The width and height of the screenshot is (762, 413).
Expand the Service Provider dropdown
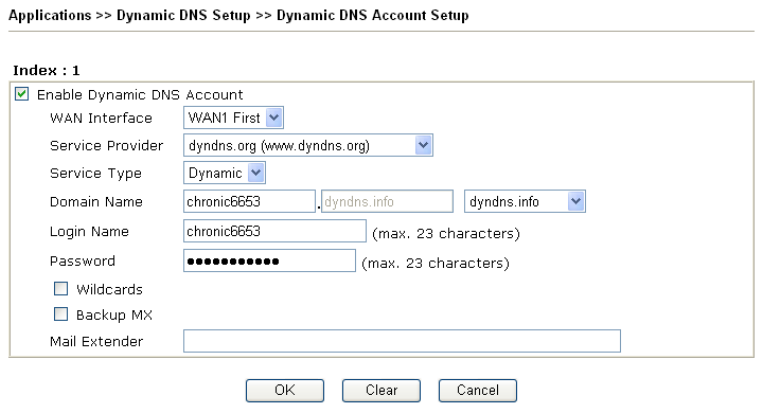(x=309, y=145)
